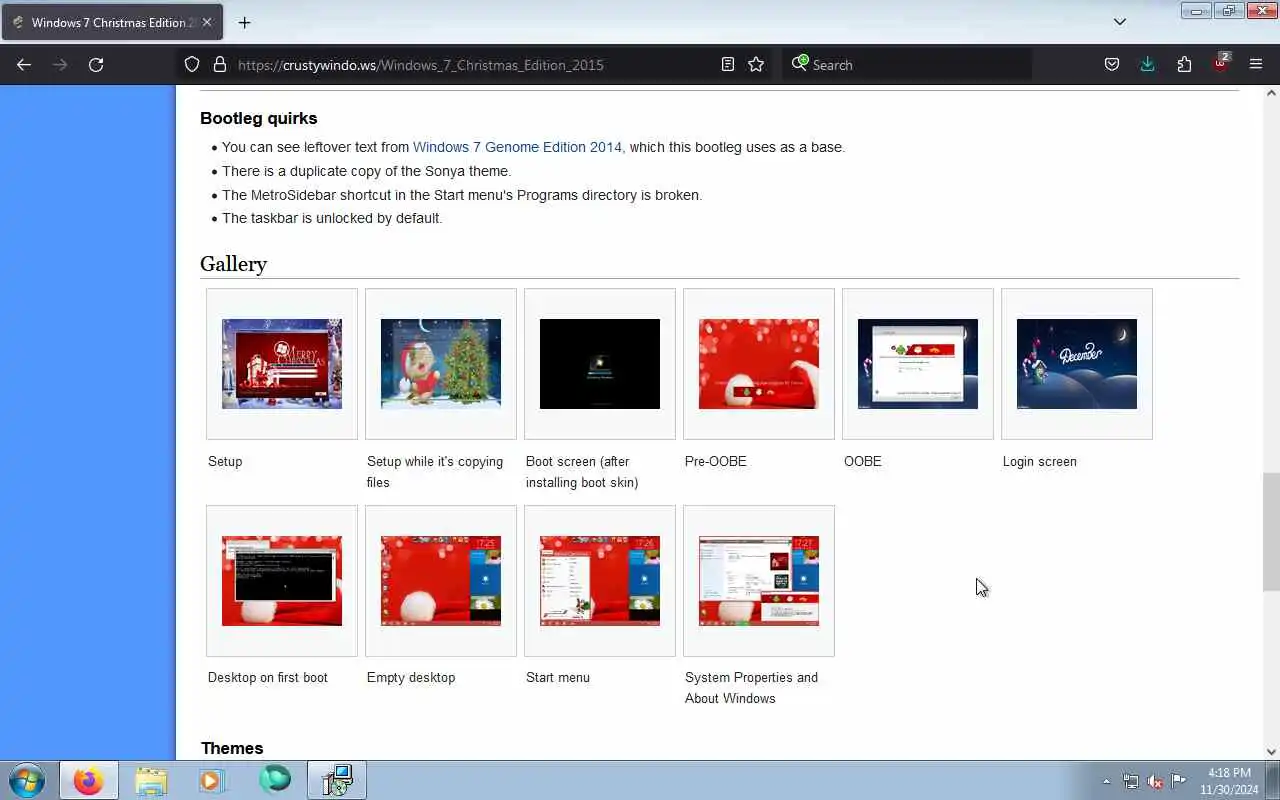Click the scrollbar thumb
This screenshot has width=1280, height=800.
(1271, 532)
